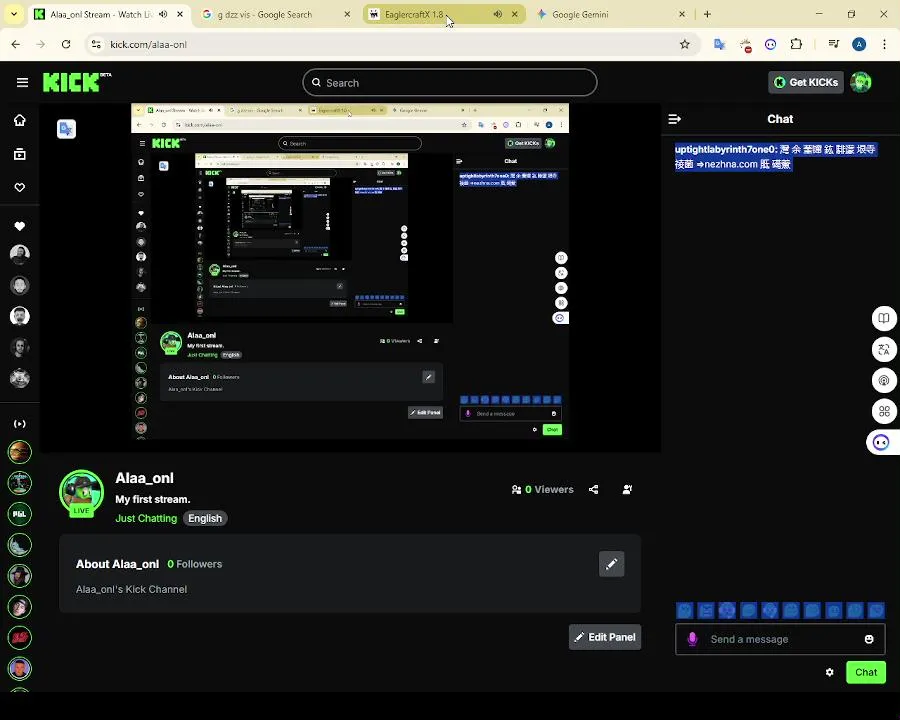
Task: Open the emoji picker in chat
Action: 869,639
